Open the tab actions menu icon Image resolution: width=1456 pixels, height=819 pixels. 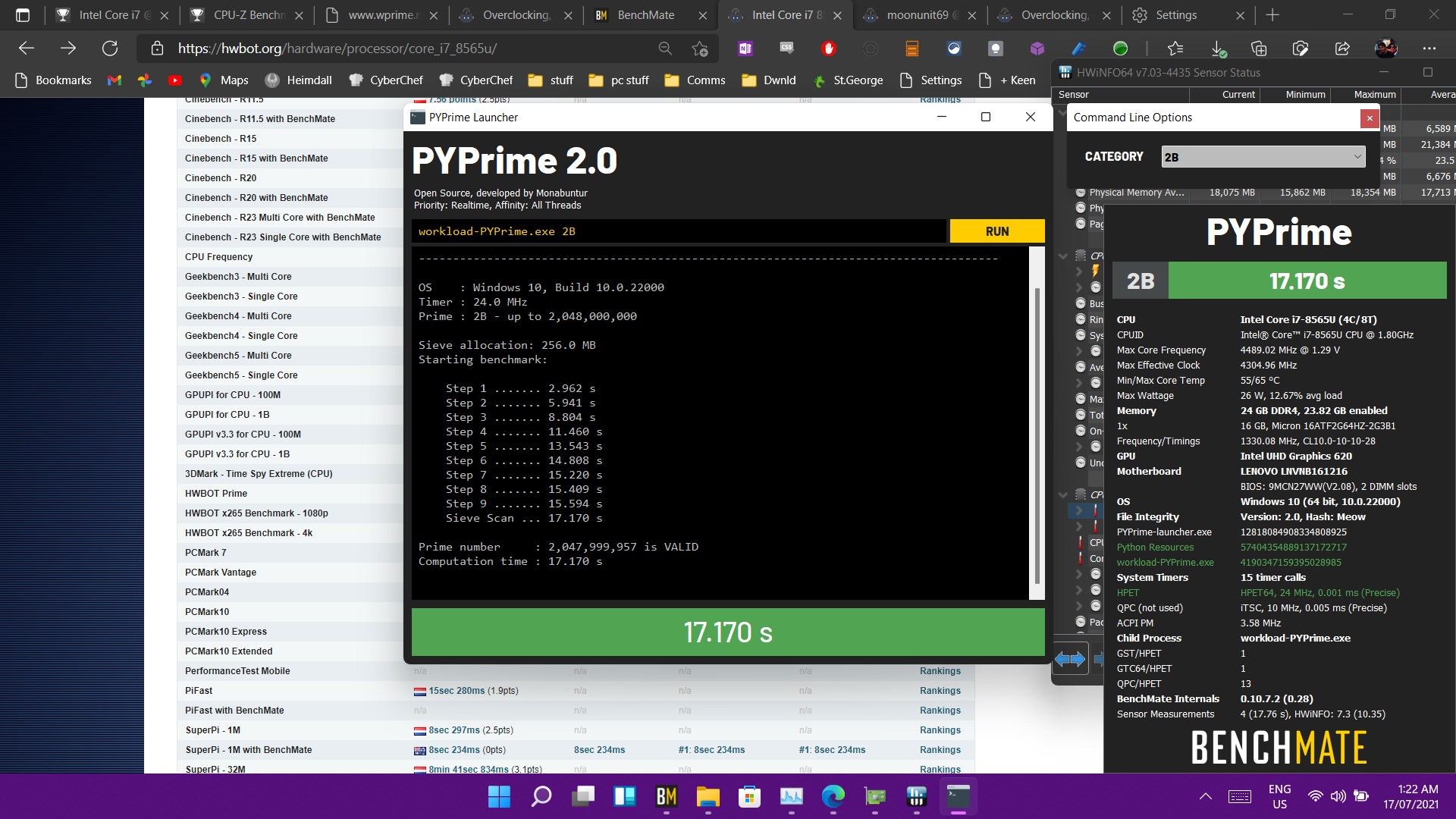(x=23, y=15)
